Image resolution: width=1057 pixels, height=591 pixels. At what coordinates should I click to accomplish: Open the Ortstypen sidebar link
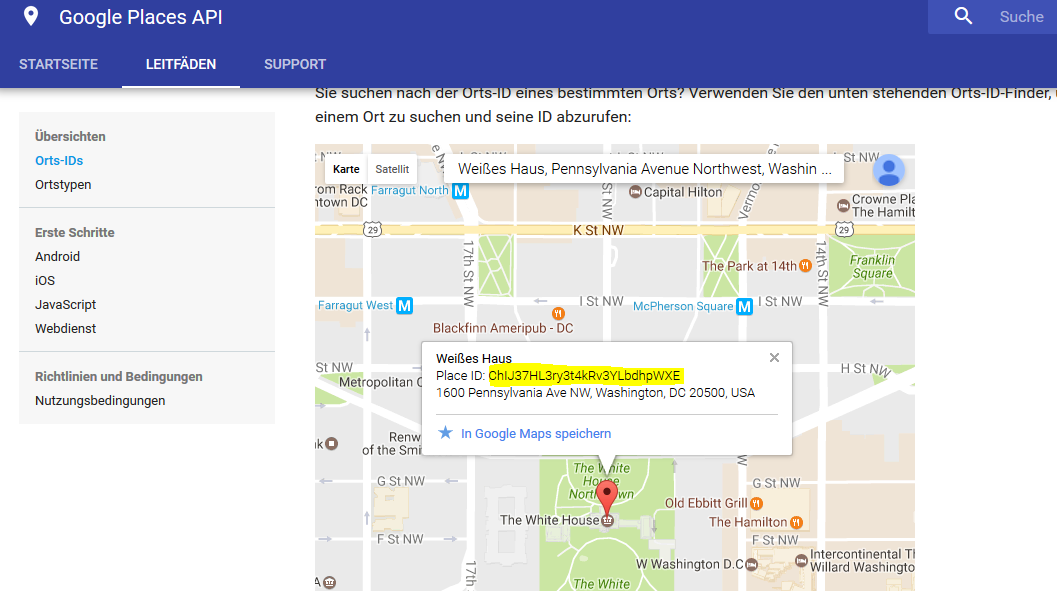tap(63, 185)
